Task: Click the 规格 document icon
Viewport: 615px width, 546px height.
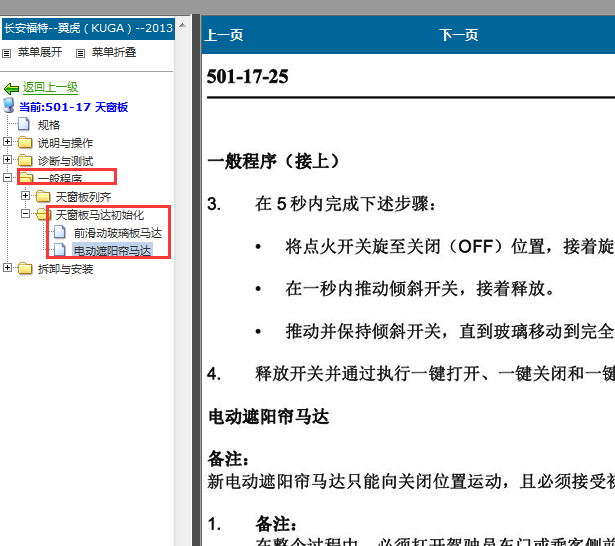Action: click(24, 124)
